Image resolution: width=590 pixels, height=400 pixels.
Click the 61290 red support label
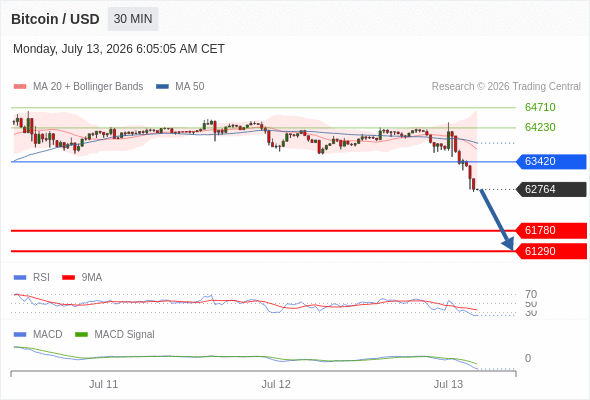click(x=551, y=251)
